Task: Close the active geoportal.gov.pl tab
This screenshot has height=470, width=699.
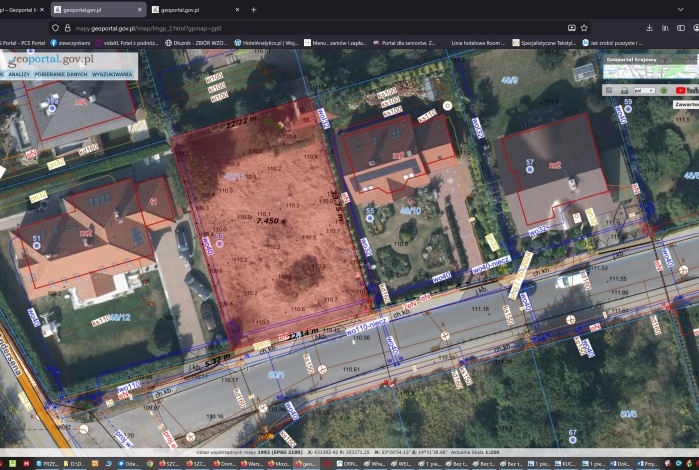Action: click(140, 9)
